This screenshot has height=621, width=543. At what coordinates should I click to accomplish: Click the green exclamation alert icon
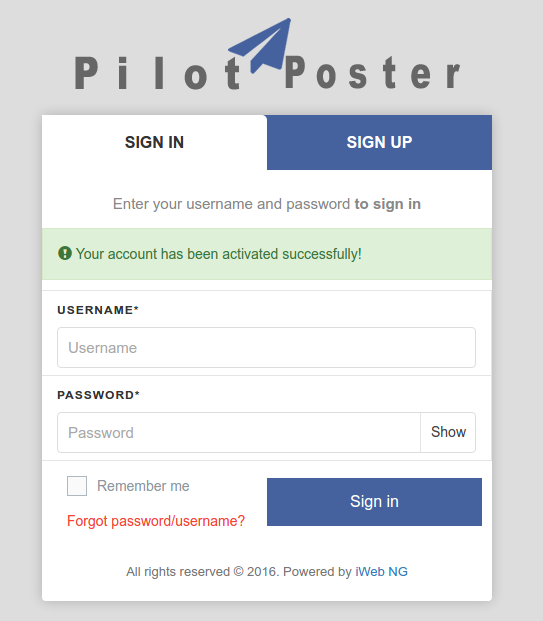tap(65, 253)
